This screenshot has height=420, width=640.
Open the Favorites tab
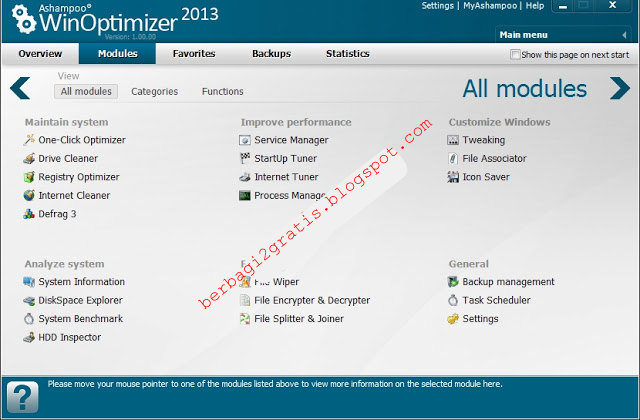pos(194,53)
